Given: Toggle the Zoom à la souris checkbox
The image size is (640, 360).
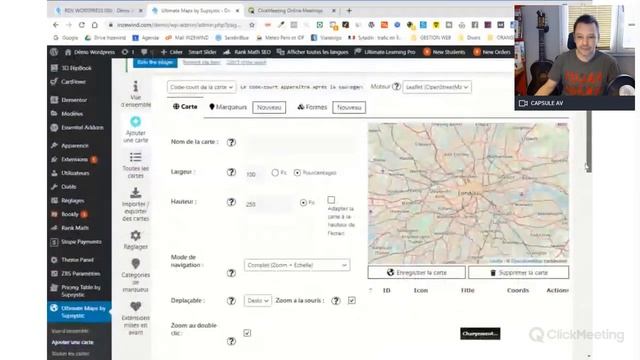Looking at the screenshot, I should (x=352, y=300).
